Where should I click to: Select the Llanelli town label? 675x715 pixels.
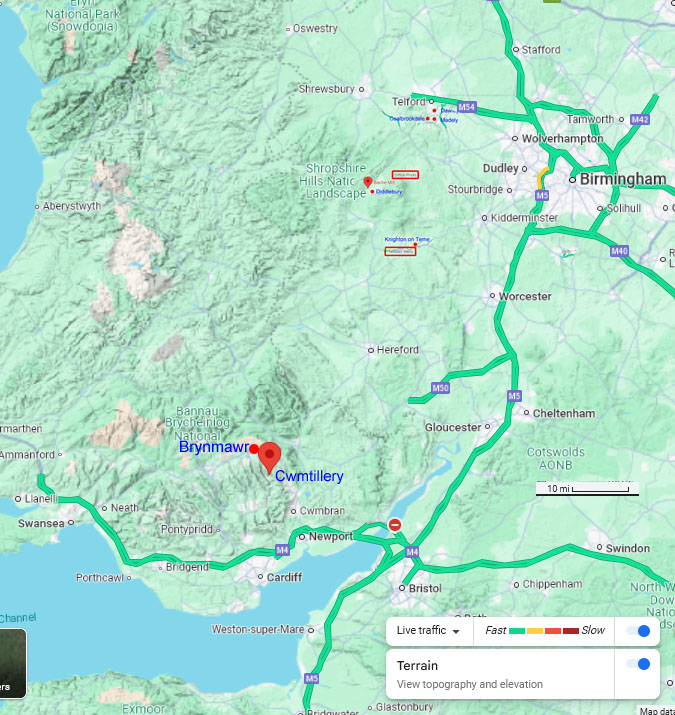coord(41,499)
